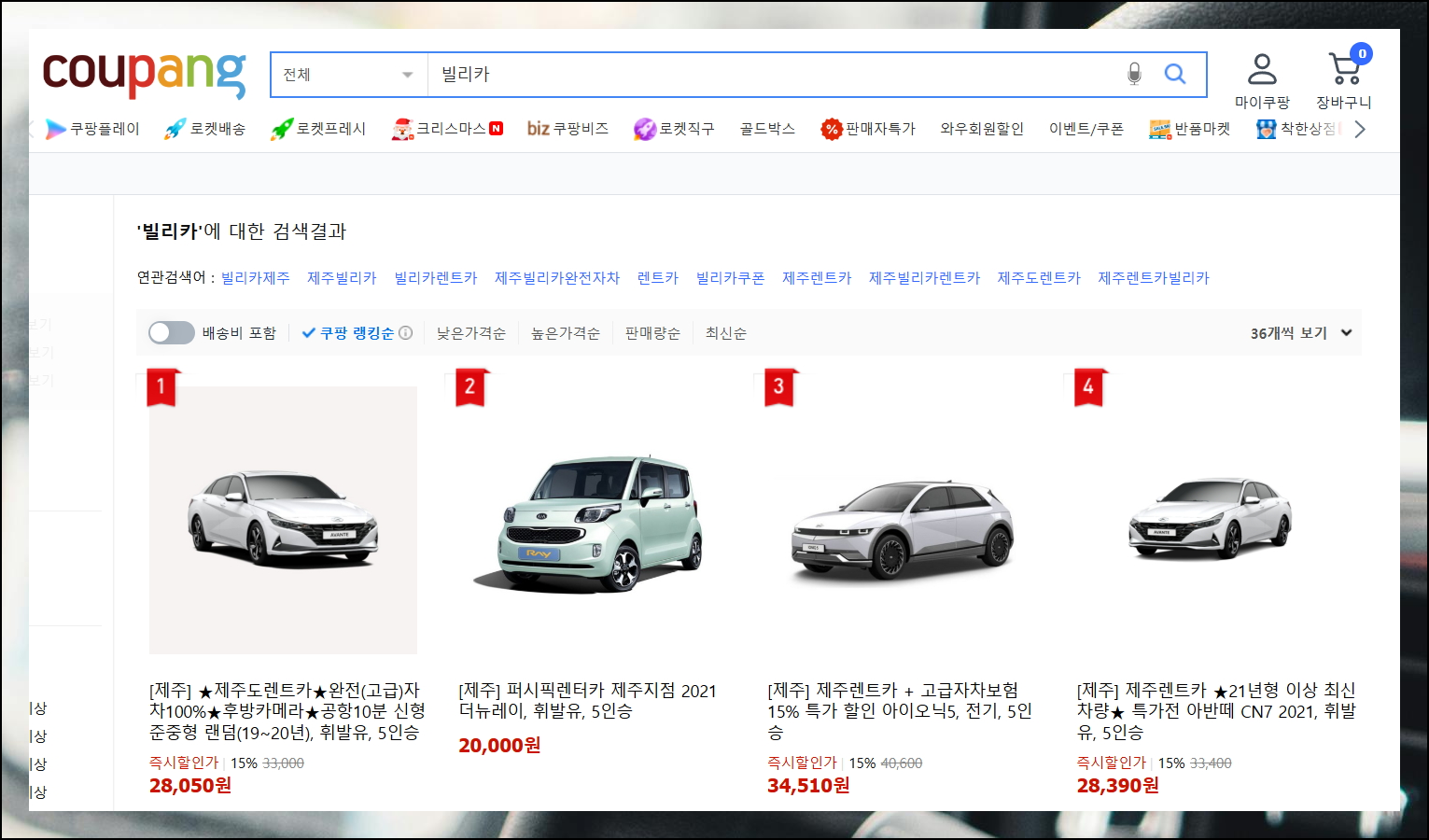Open 이벤트/쿠폰 menu item
The height and width of the screenshot is (840, 1429).
pyautogui.click(x=1086, y=129)
